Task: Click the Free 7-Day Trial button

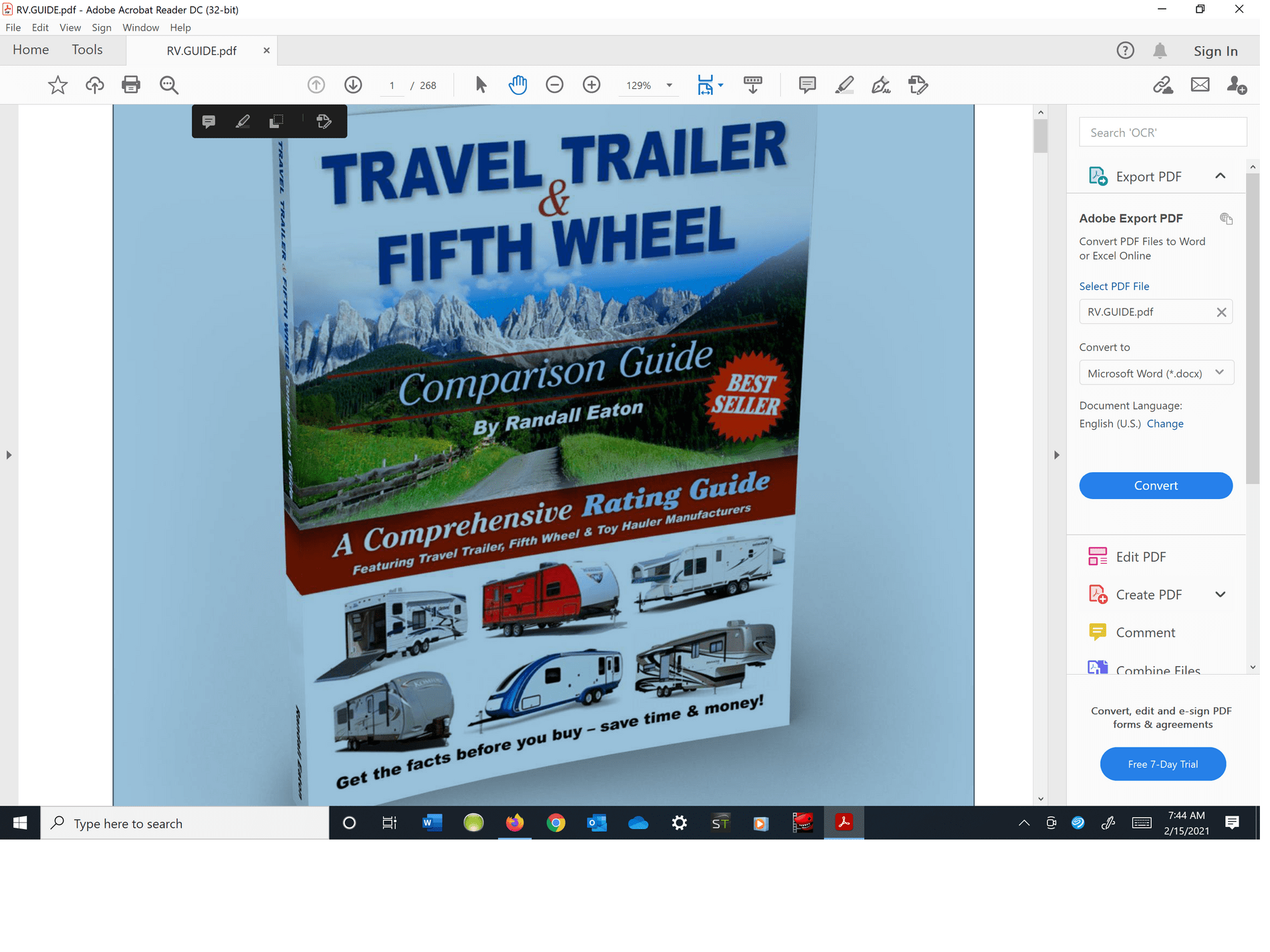Action: coord(1163,764)
